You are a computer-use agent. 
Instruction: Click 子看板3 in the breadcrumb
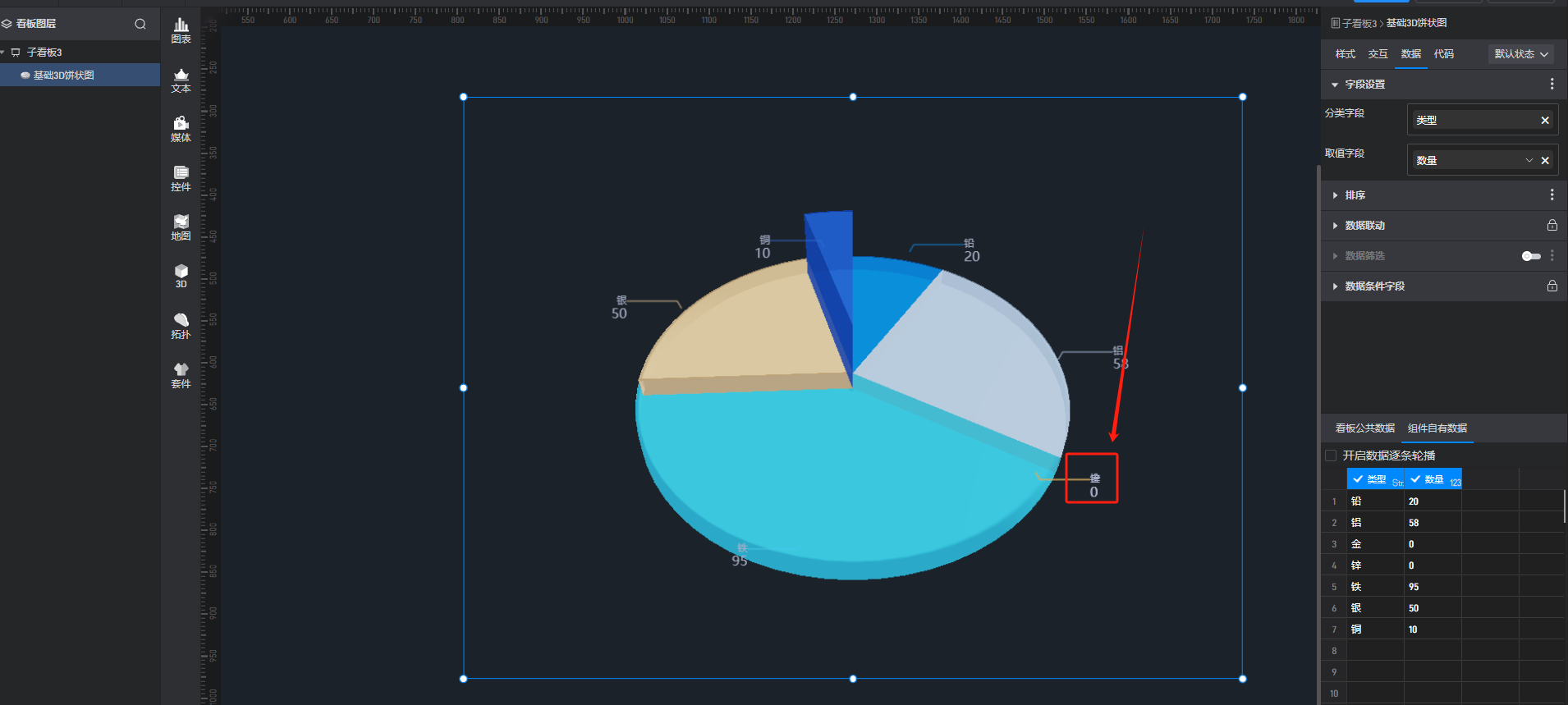(x=1359, y=23)
